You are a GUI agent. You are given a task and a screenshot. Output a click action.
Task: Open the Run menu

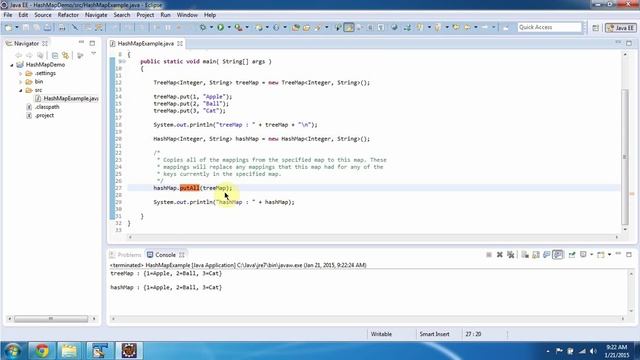tap(165, 15)
